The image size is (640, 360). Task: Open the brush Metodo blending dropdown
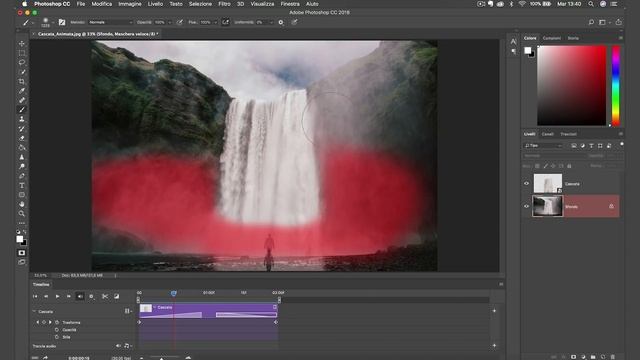[x=111, y=22]
